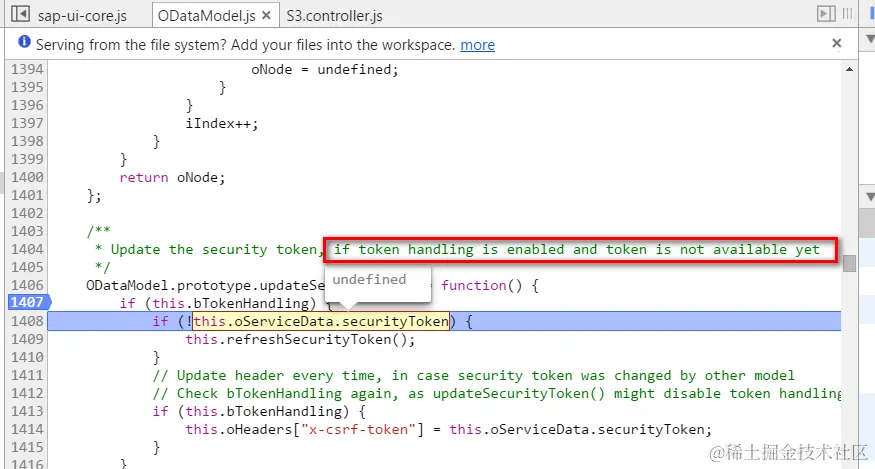
Task: Dismiss the workspace info bar
Action: pos(836,43)
